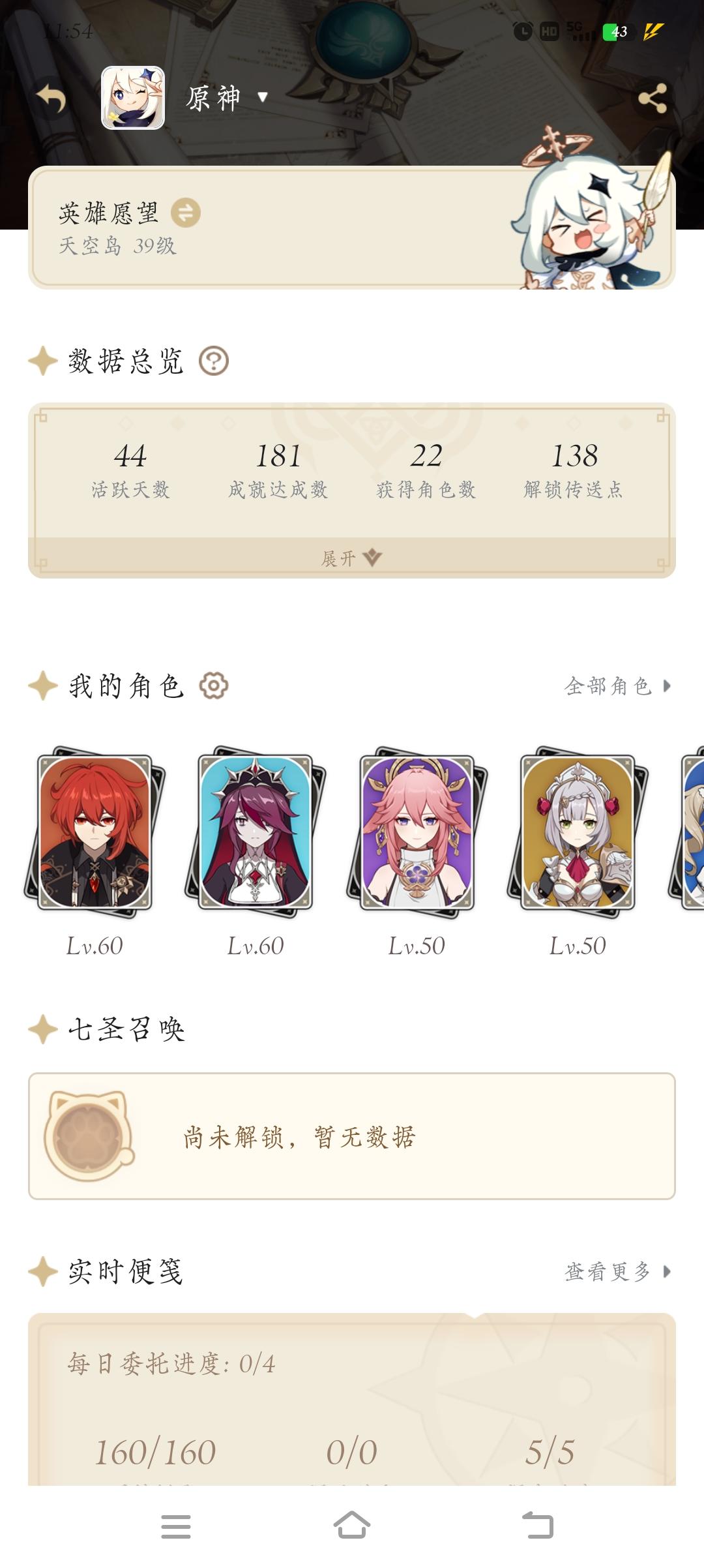Open Android recent apps menu button
The width and height of the screenshot is (704, 1568).
(x=176, y=1526)
